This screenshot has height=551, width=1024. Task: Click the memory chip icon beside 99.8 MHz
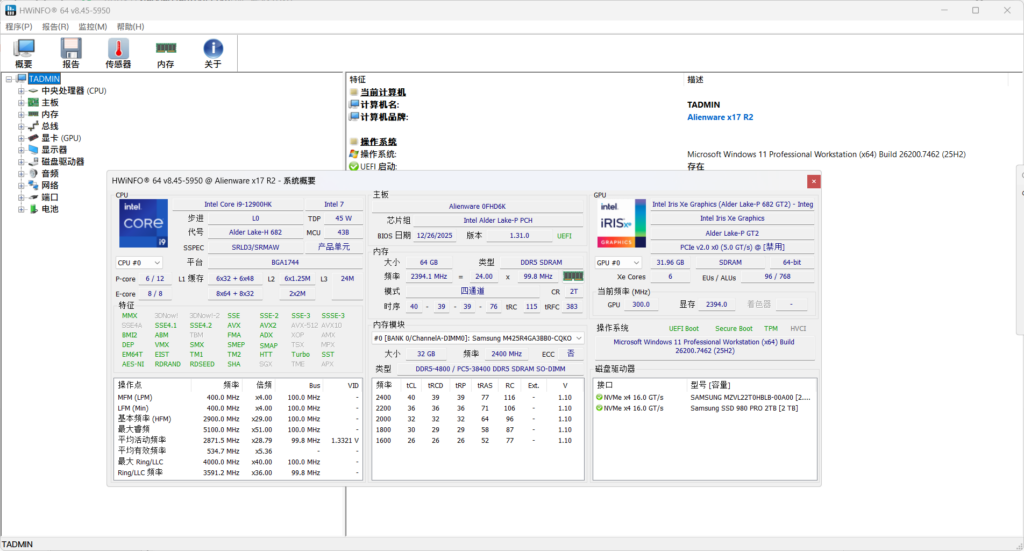(x=573, y=276)
